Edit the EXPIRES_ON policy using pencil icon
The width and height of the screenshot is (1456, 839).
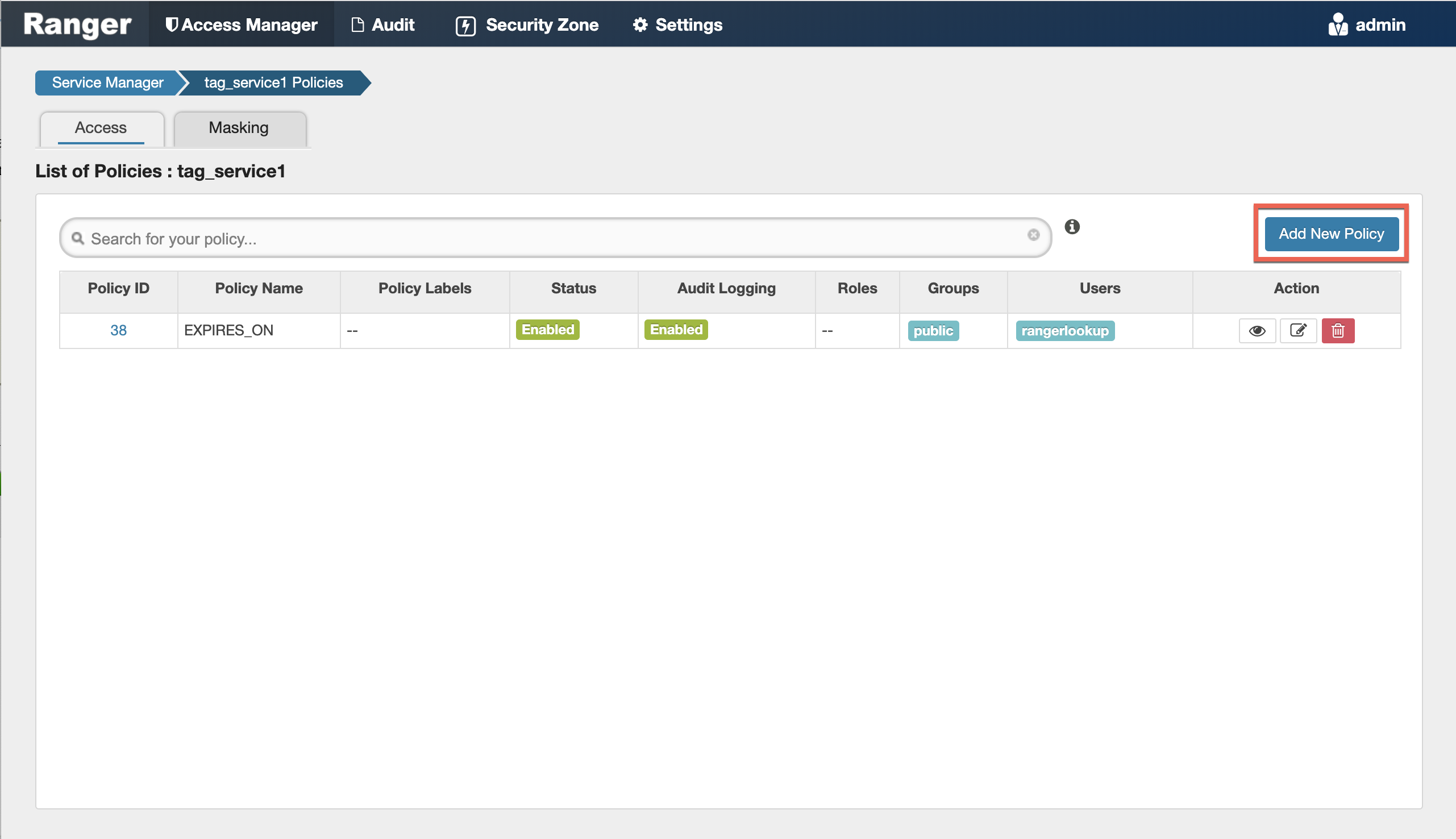point(1297,331)
